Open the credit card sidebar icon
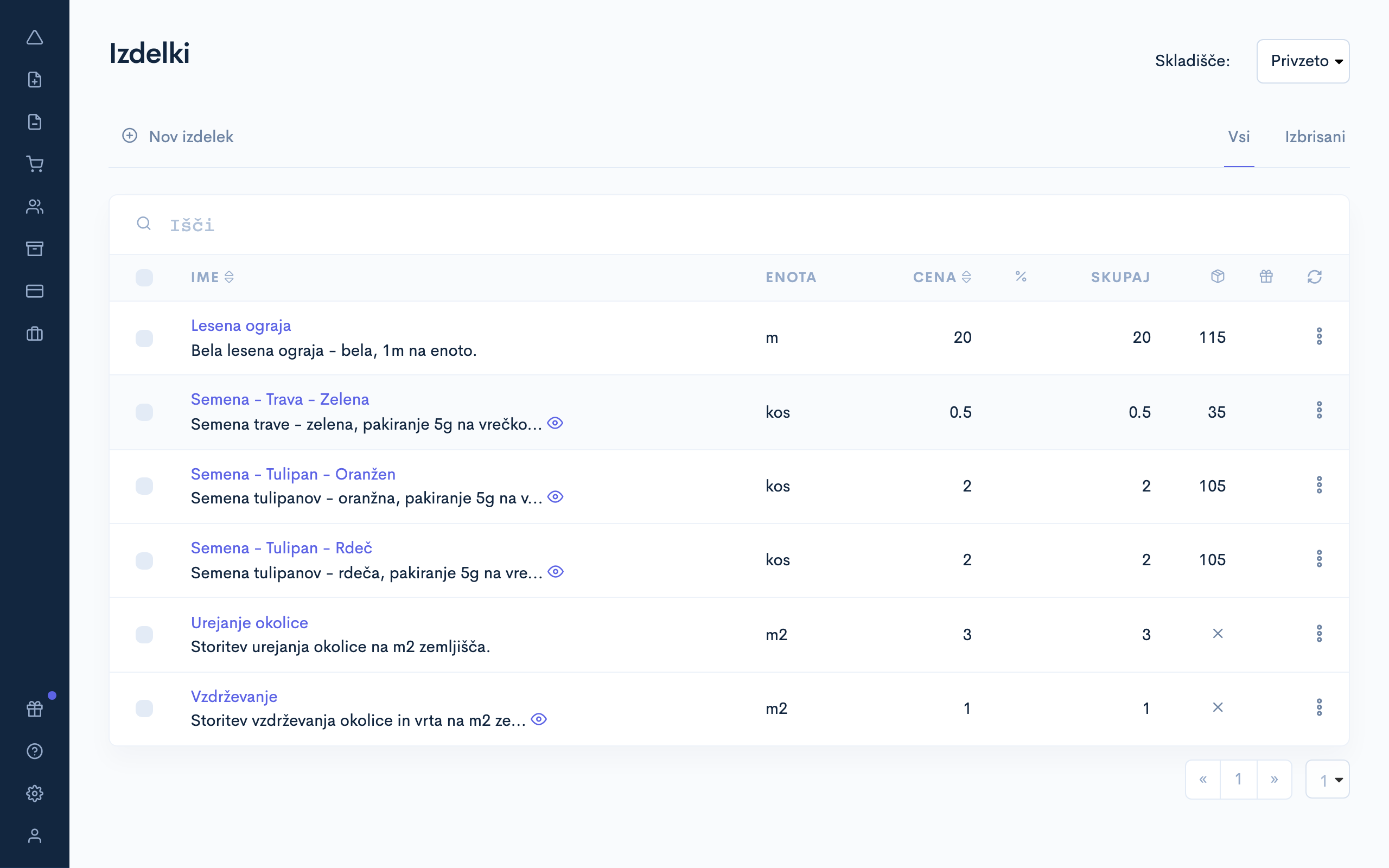Viewport: 1389px width, 868px height. 34,291
